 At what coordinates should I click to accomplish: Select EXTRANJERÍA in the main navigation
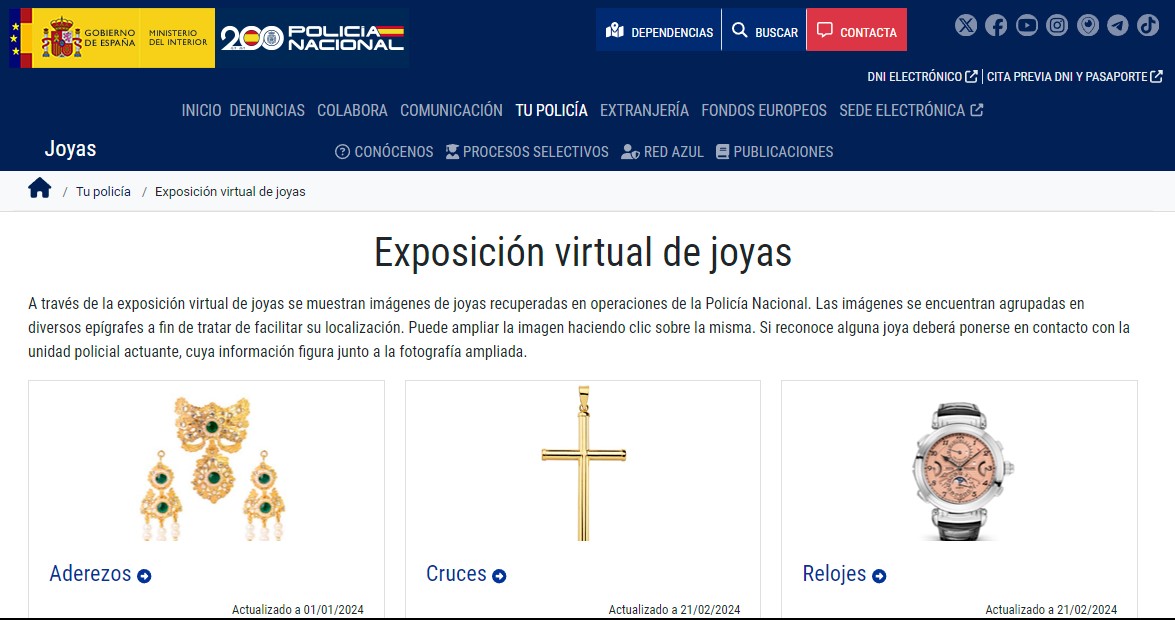pos(644,110)
